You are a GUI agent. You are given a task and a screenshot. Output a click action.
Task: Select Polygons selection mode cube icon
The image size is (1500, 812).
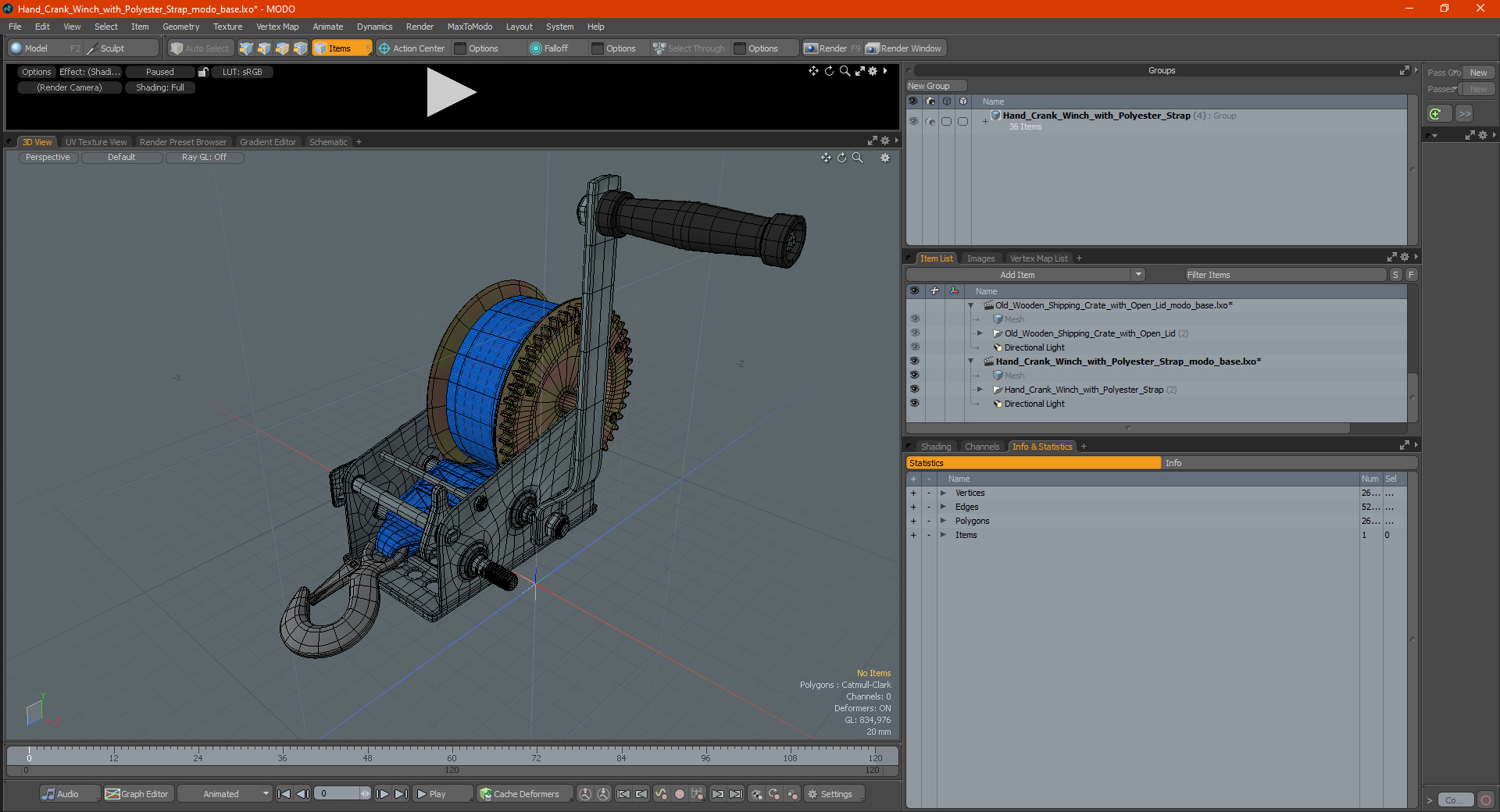point(282,48)
